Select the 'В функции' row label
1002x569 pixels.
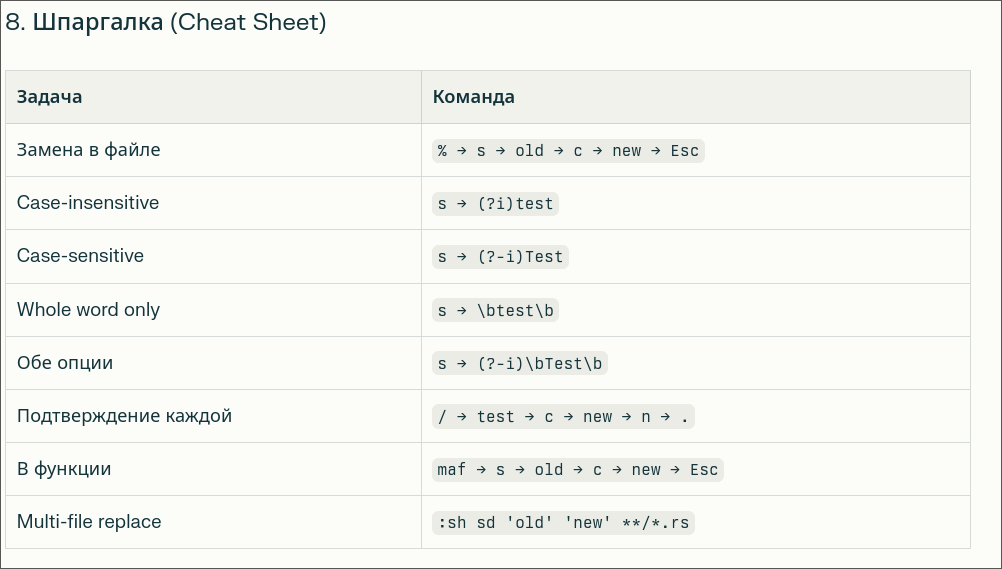pos(64,469)
